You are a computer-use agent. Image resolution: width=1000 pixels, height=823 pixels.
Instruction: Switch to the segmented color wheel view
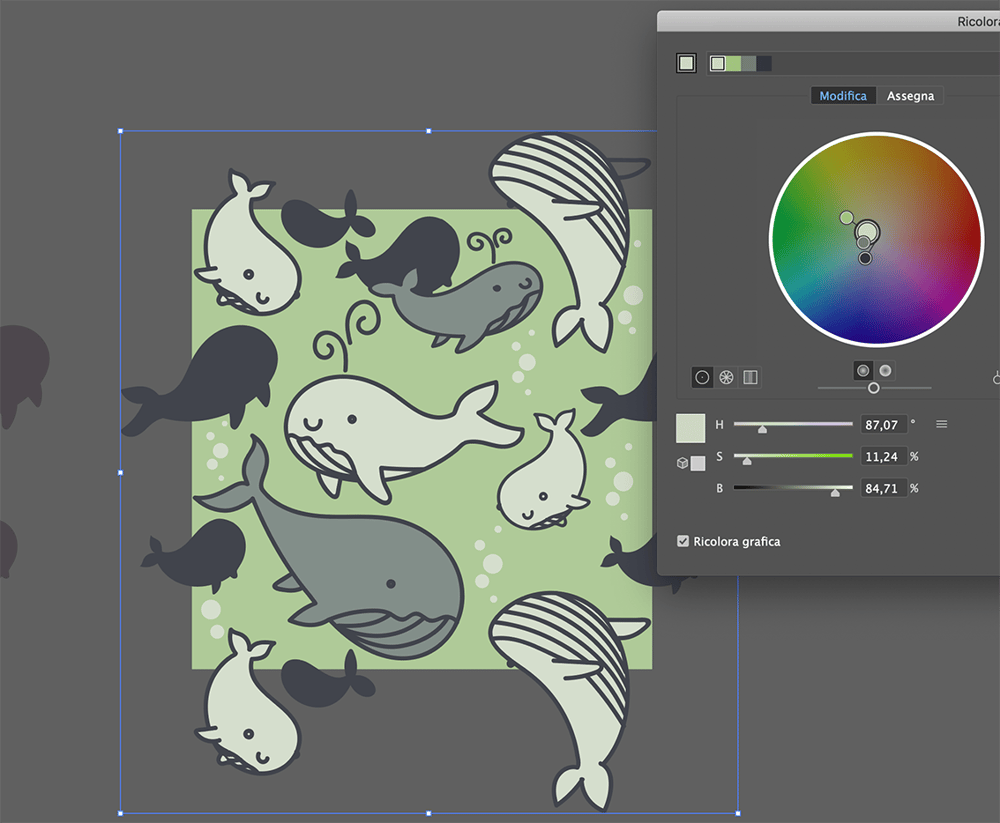tap(726, 378)
